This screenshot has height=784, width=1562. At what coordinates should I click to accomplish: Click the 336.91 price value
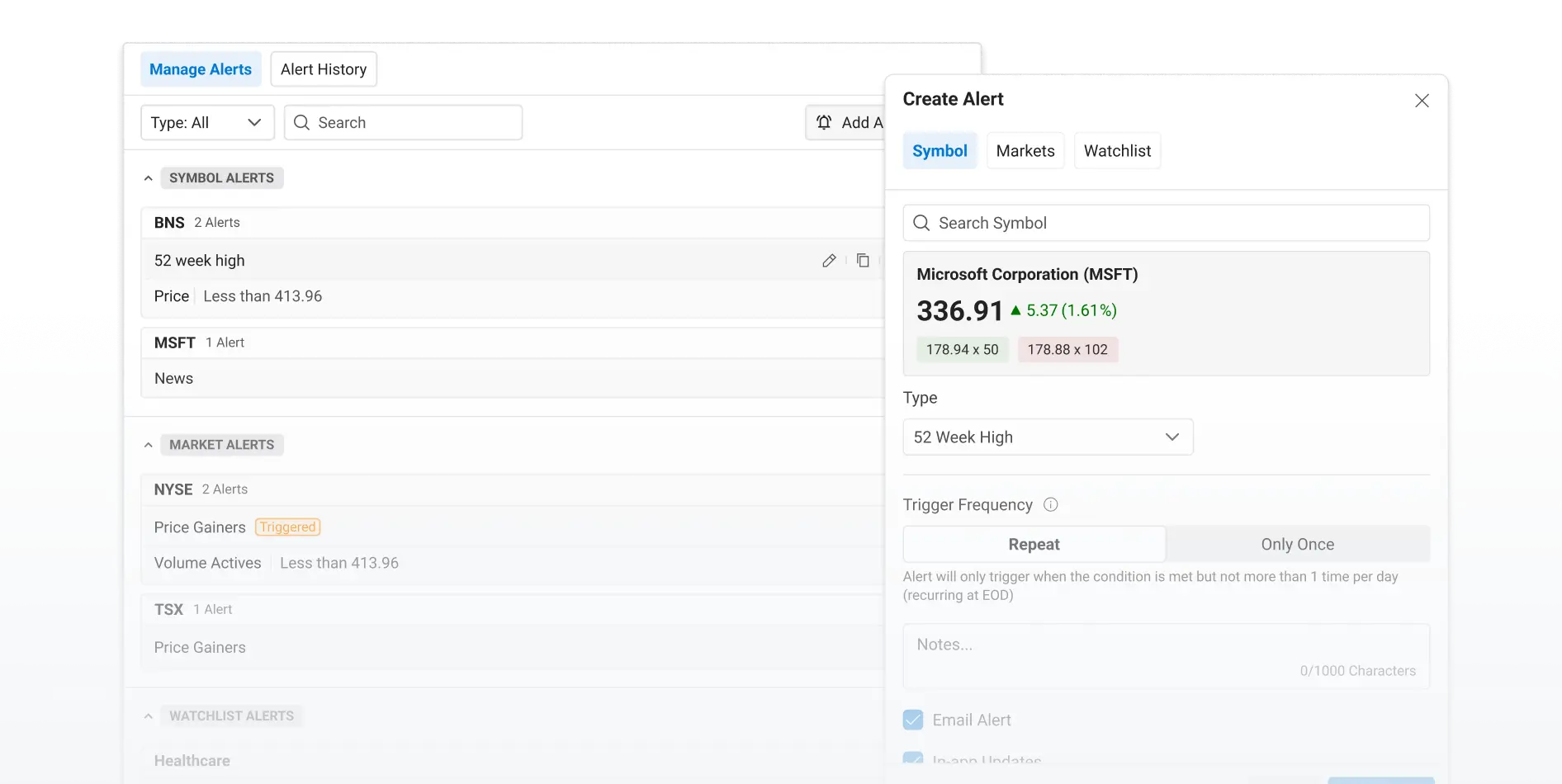[959, 311]
